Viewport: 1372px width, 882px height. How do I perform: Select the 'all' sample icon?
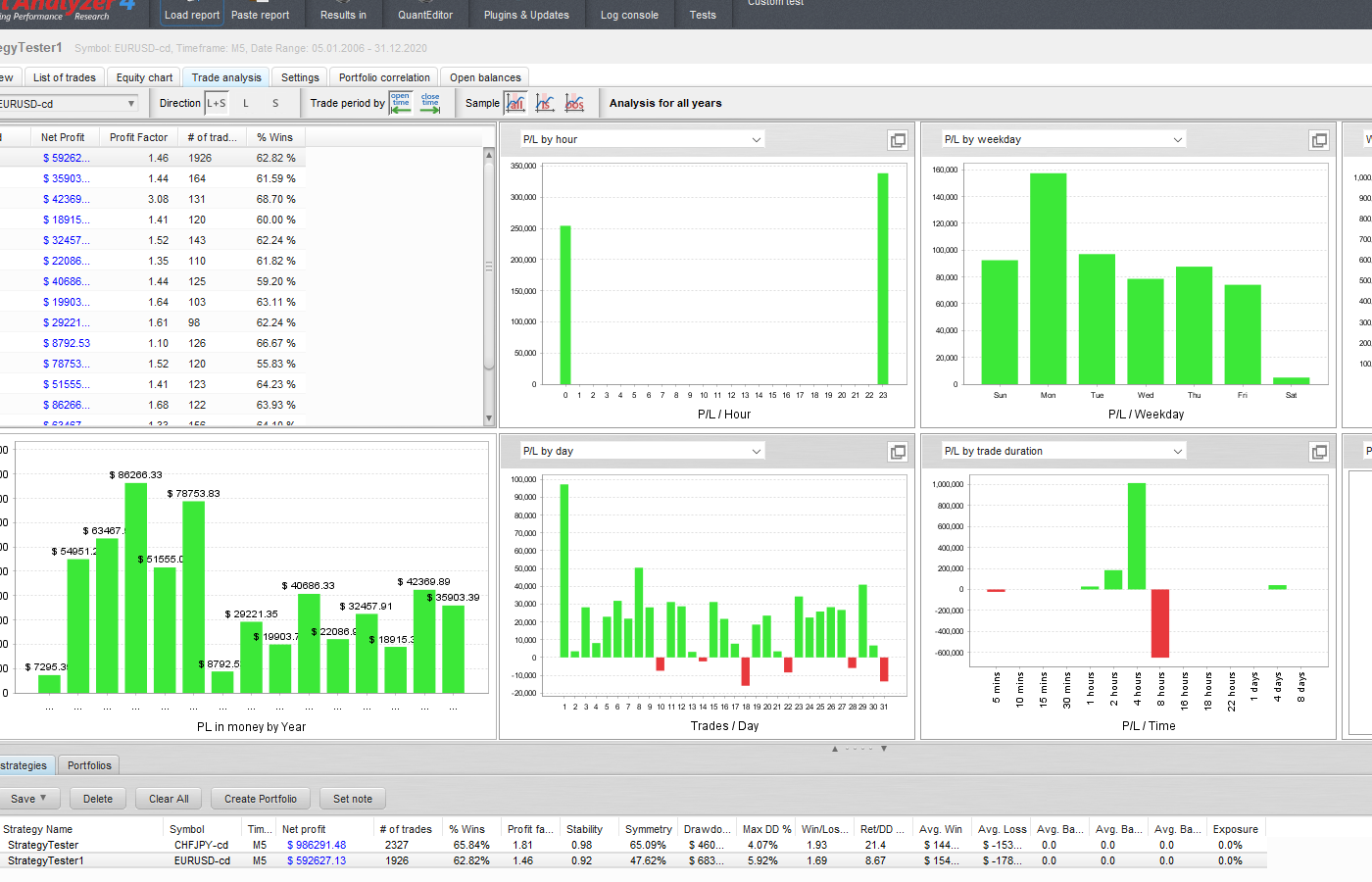515,103
